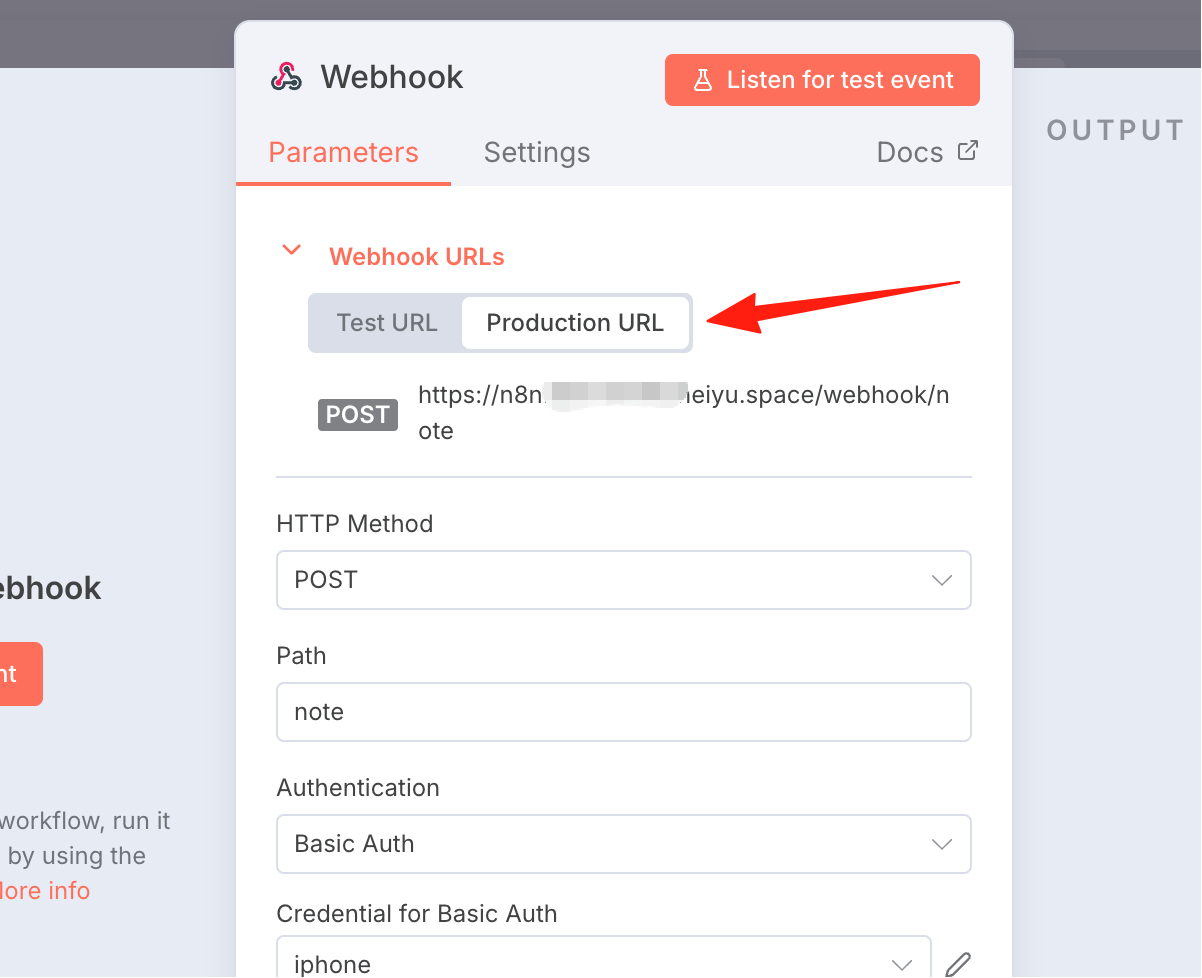This screenshot has width=1202, height=978.
Task: Switch to Test URL option
Action: [386, 323]
